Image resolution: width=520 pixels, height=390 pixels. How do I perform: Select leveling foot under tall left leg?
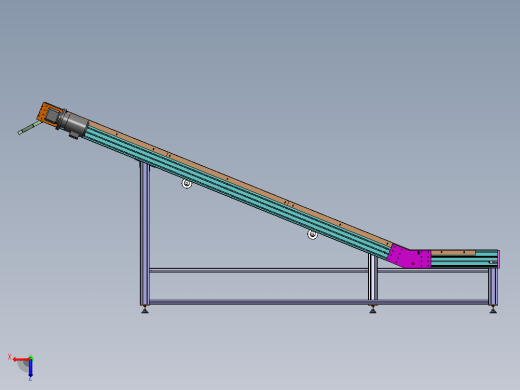point(145,310)
